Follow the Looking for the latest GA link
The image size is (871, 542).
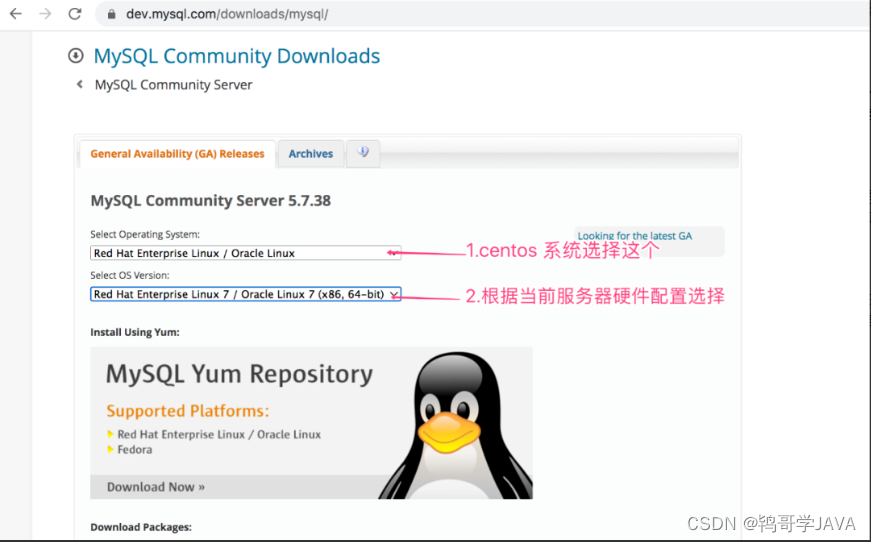coord(635,236)
